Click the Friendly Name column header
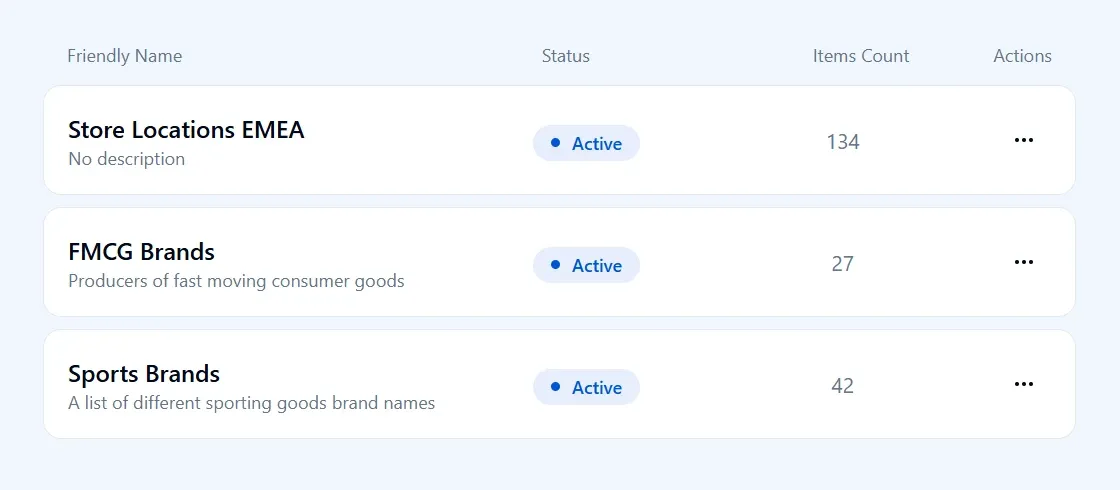Image resolution: width=1120 pixels, height=490 pixels. (124, 56)
